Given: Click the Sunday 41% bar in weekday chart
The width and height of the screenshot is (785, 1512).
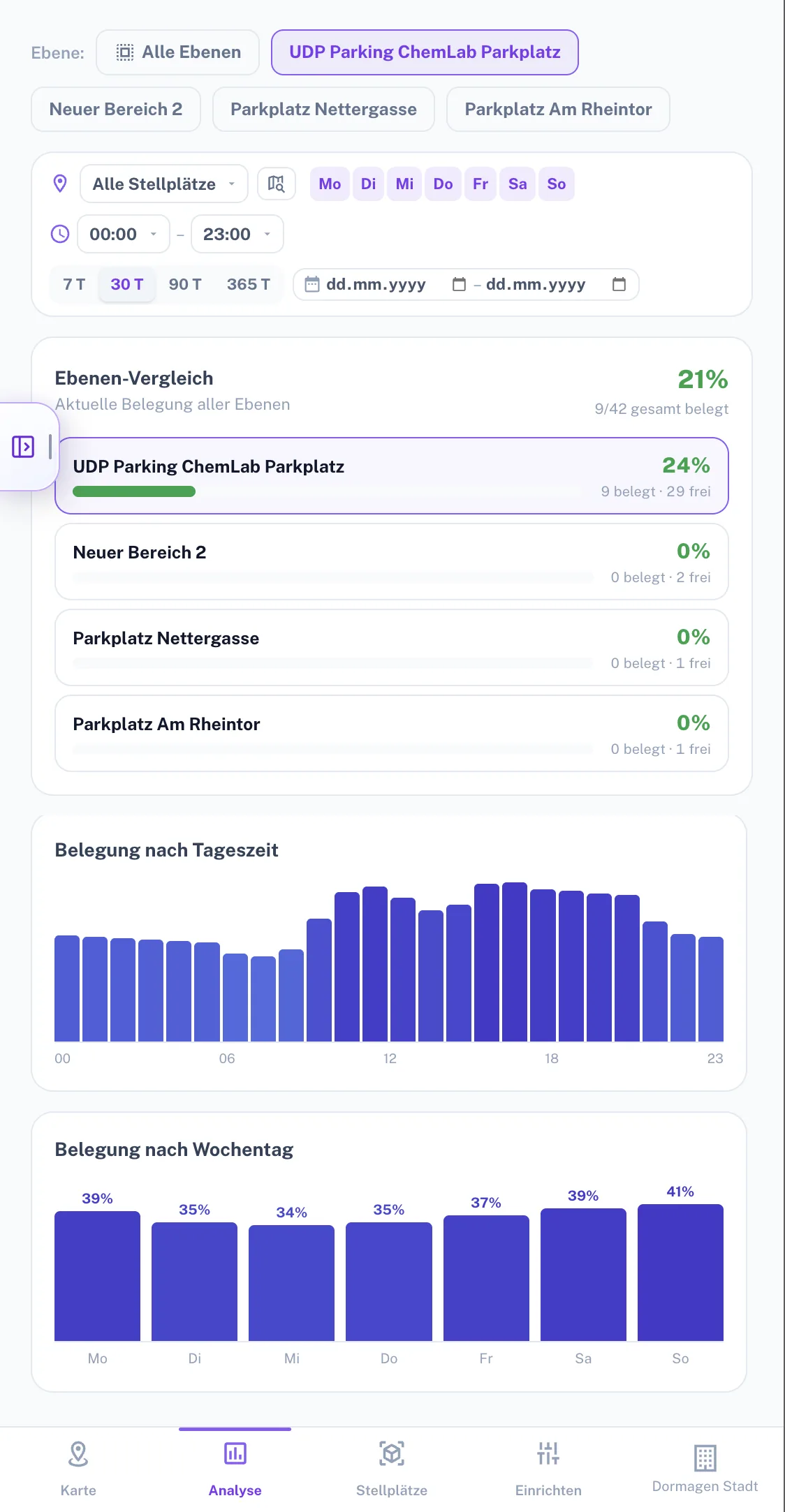Looking at the screenshot, I should point(680,1273).
